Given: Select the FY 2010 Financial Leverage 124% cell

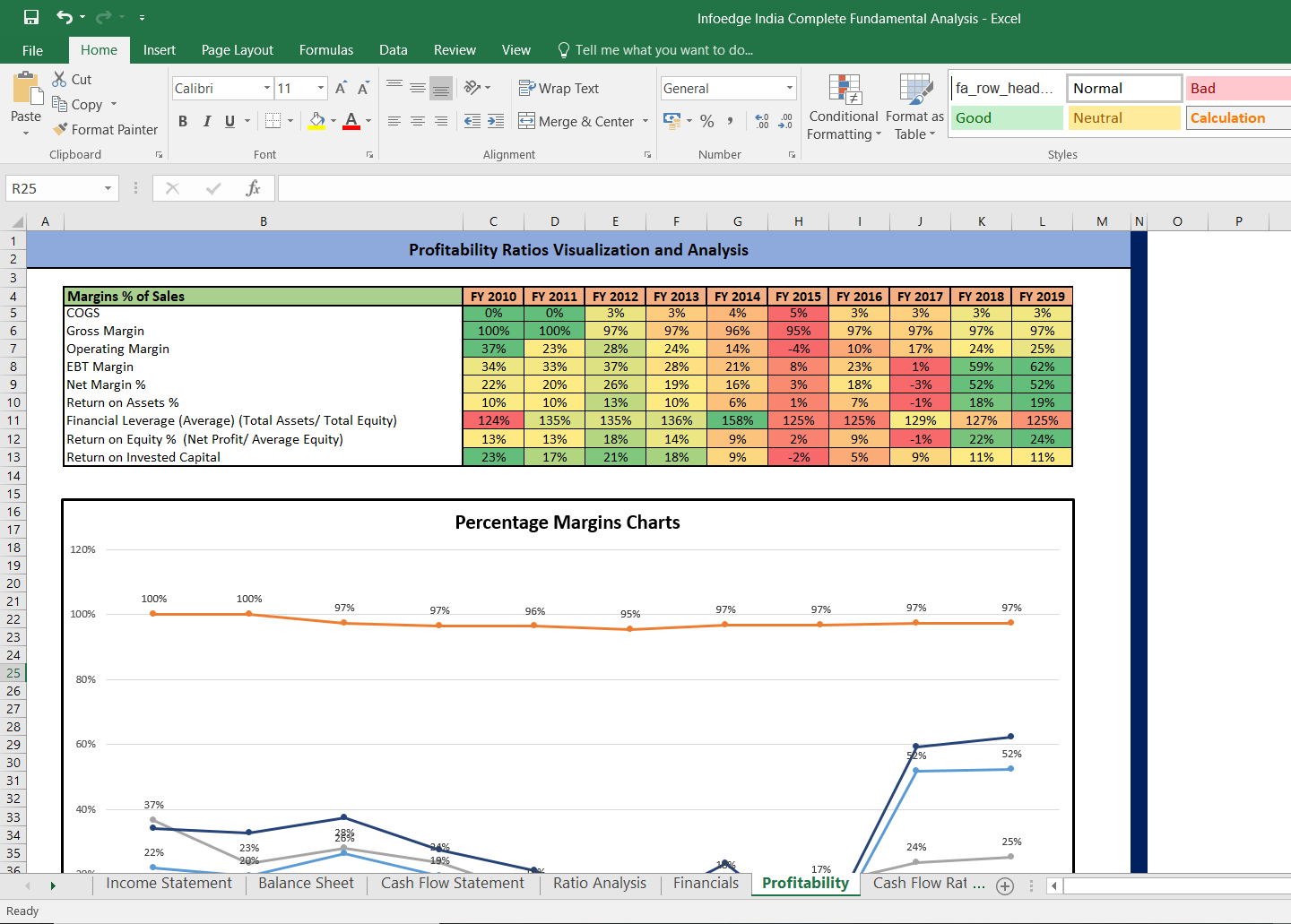Looking at the screenshot, I should (493, 420).
